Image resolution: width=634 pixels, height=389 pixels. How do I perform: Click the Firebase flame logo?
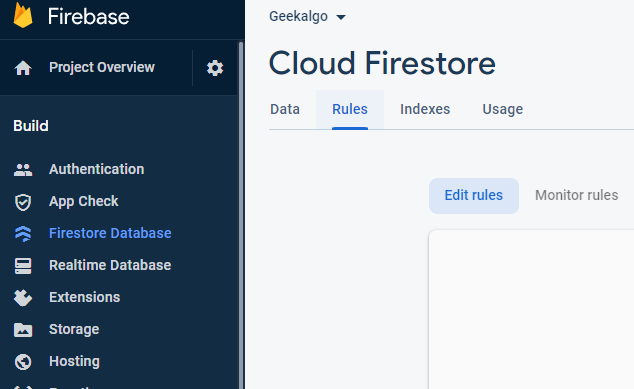coord(23,15)
